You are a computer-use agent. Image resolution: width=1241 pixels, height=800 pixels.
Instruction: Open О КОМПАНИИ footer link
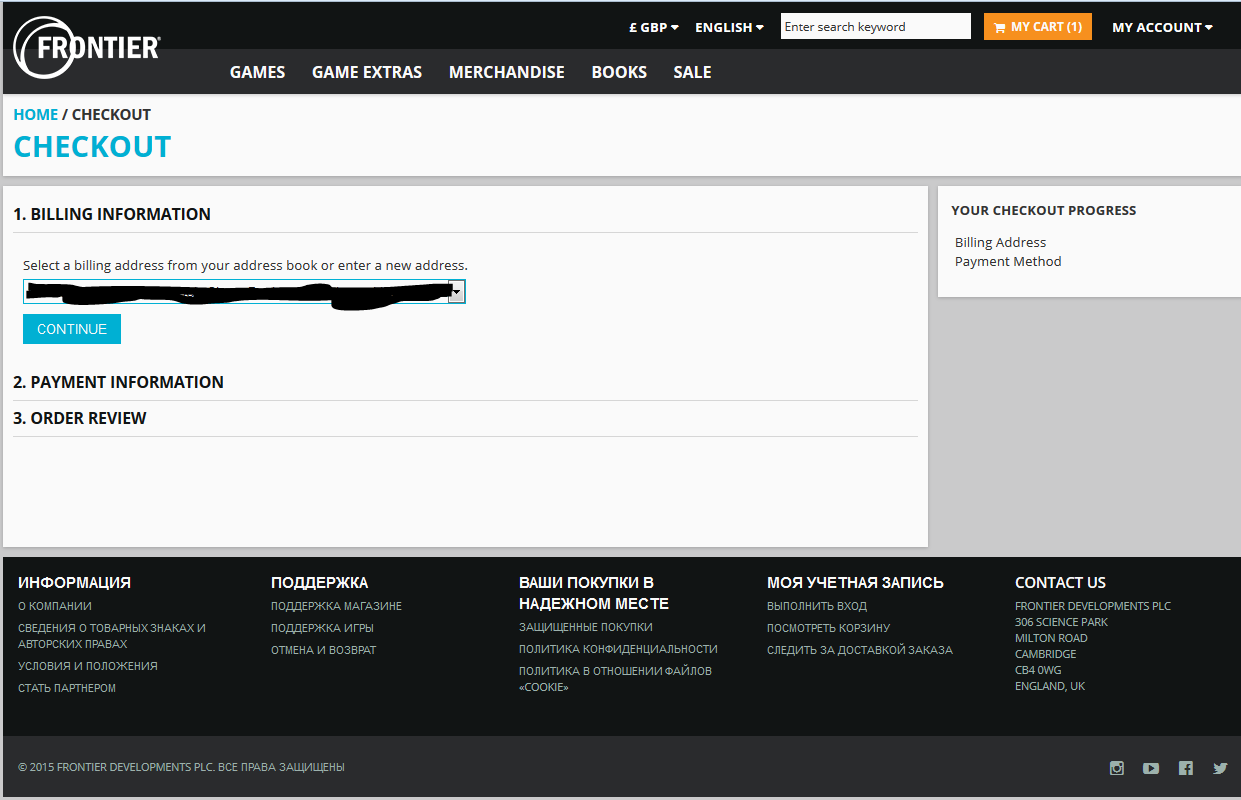coord(55,606)
